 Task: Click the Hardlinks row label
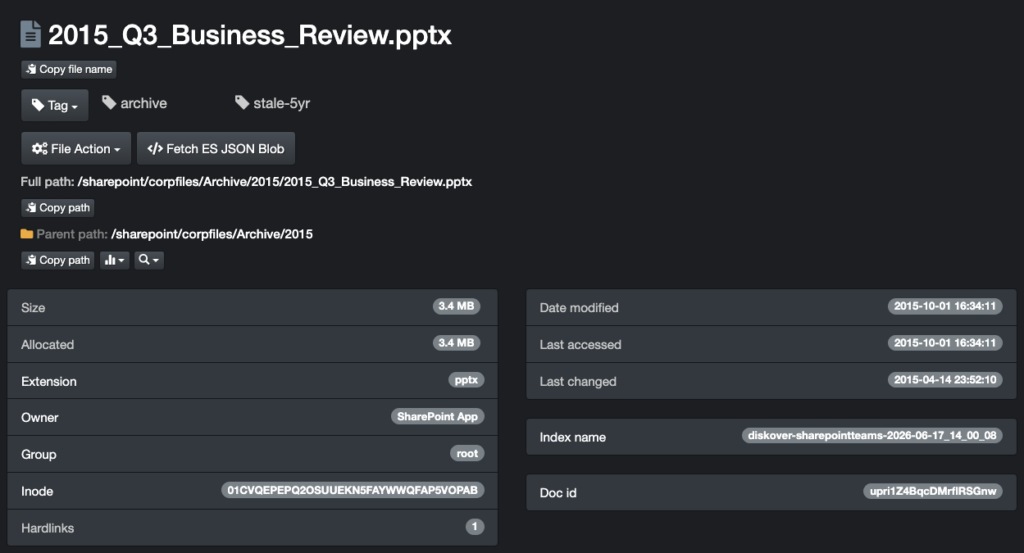click(x=47, y=528)
